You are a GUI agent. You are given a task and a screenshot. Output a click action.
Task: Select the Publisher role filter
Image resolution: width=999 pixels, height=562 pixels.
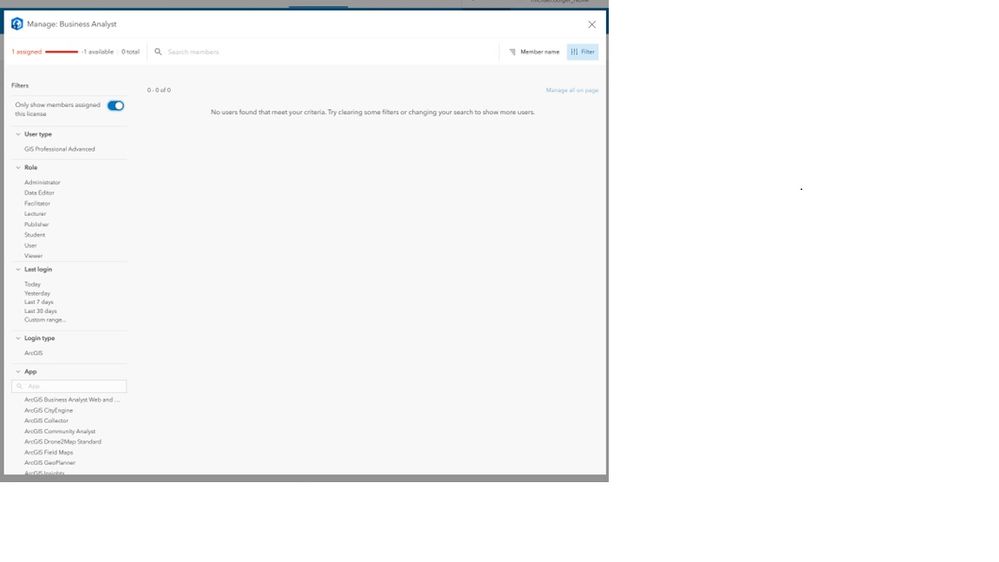pyautogui.click(x=36, y=224)
